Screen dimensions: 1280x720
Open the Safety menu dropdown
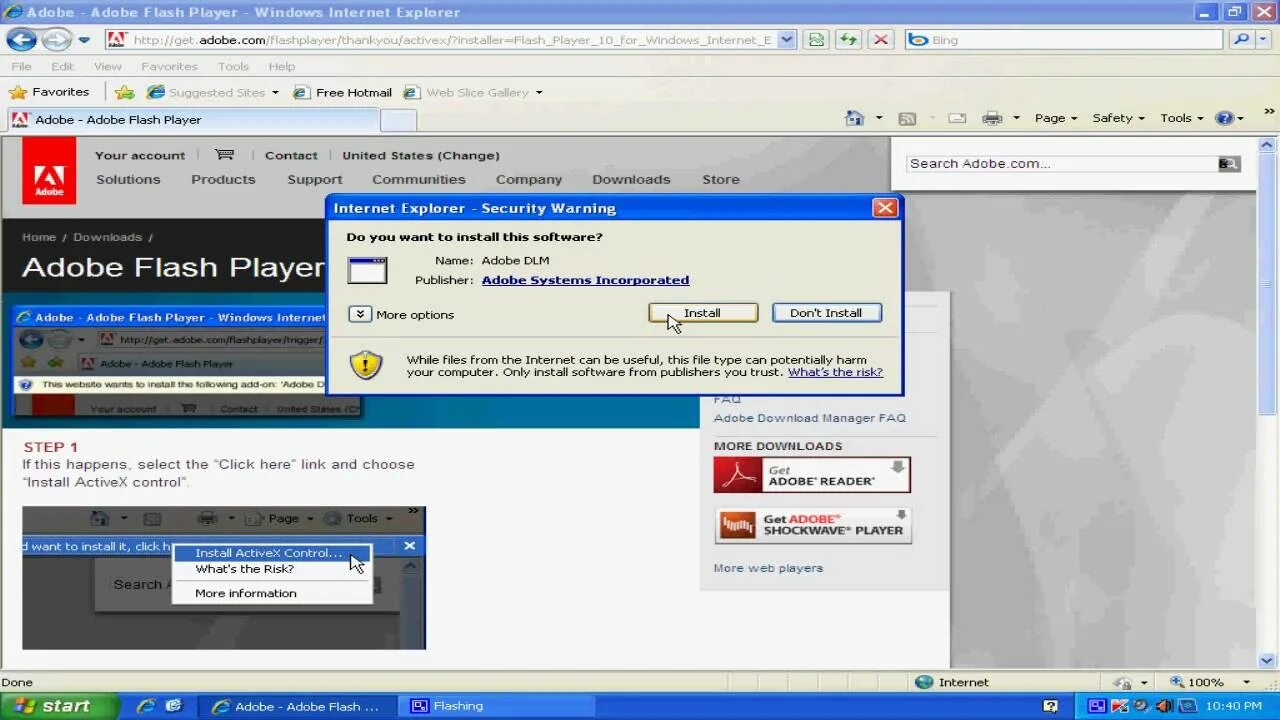point(1118,118)
